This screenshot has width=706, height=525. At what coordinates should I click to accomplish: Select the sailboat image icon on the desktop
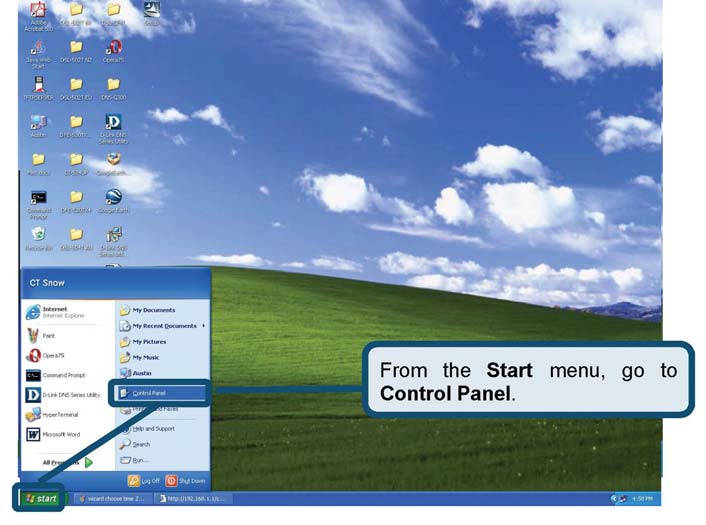[x=152, y=13]
